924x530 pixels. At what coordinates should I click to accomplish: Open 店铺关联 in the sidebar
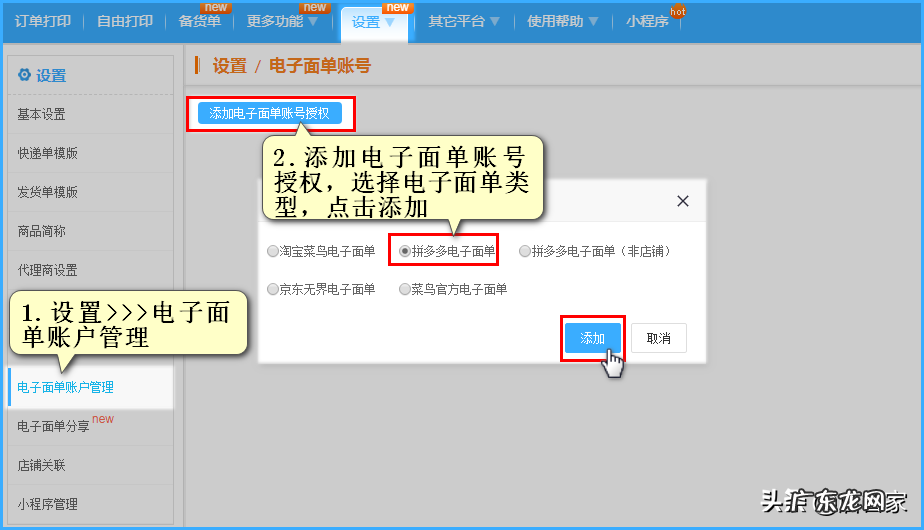[91, 465]
